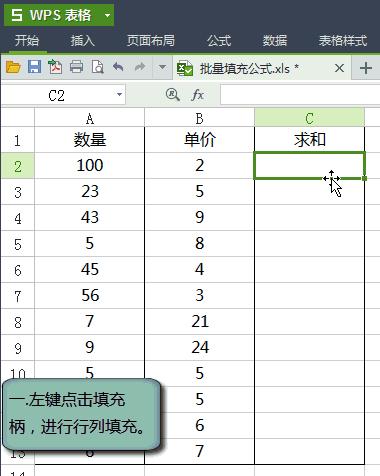Screen dimensions: 380x476
Task: Select cell B5 containing 8
Action: pyautogui.click(x=199, y=244)
